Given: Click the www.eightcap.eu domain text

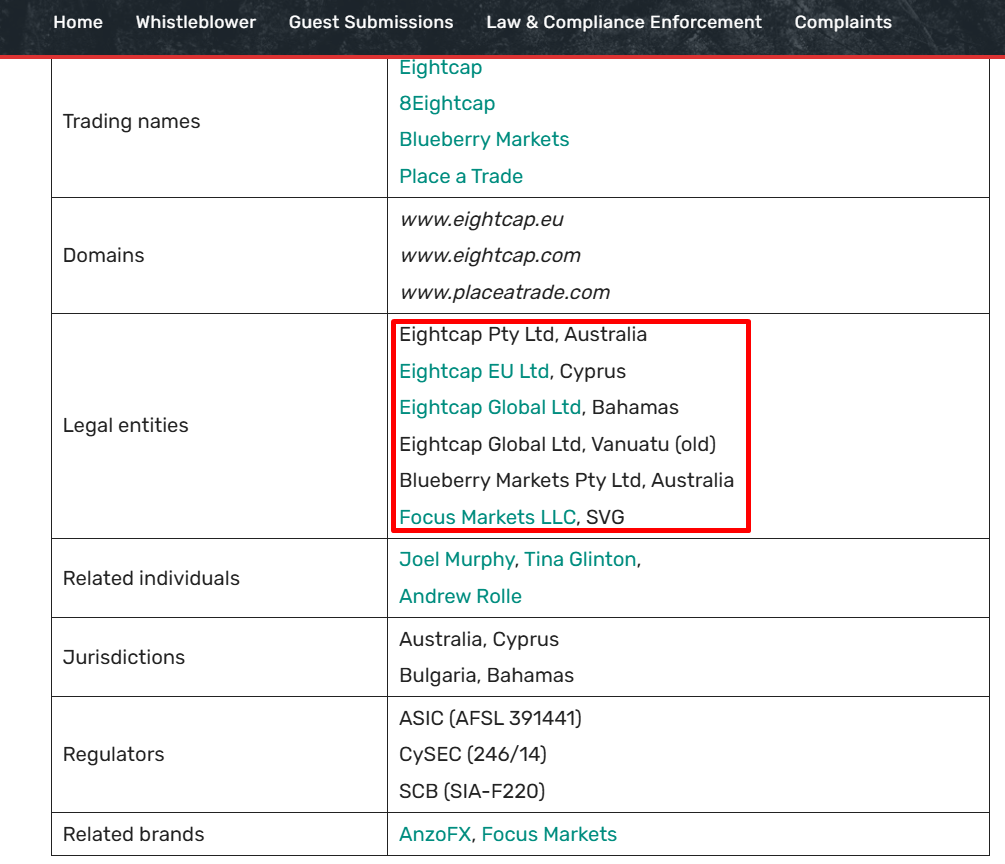Looking at the screenshot, I should point(482,220).
